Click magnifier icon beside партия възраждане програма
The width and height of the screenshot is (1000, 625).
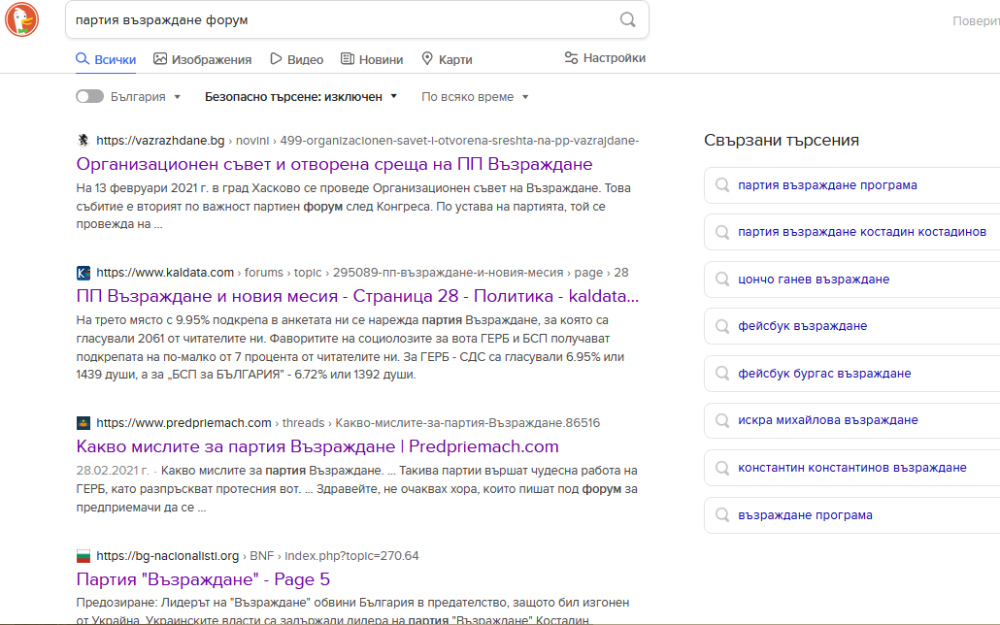(722, 185)
